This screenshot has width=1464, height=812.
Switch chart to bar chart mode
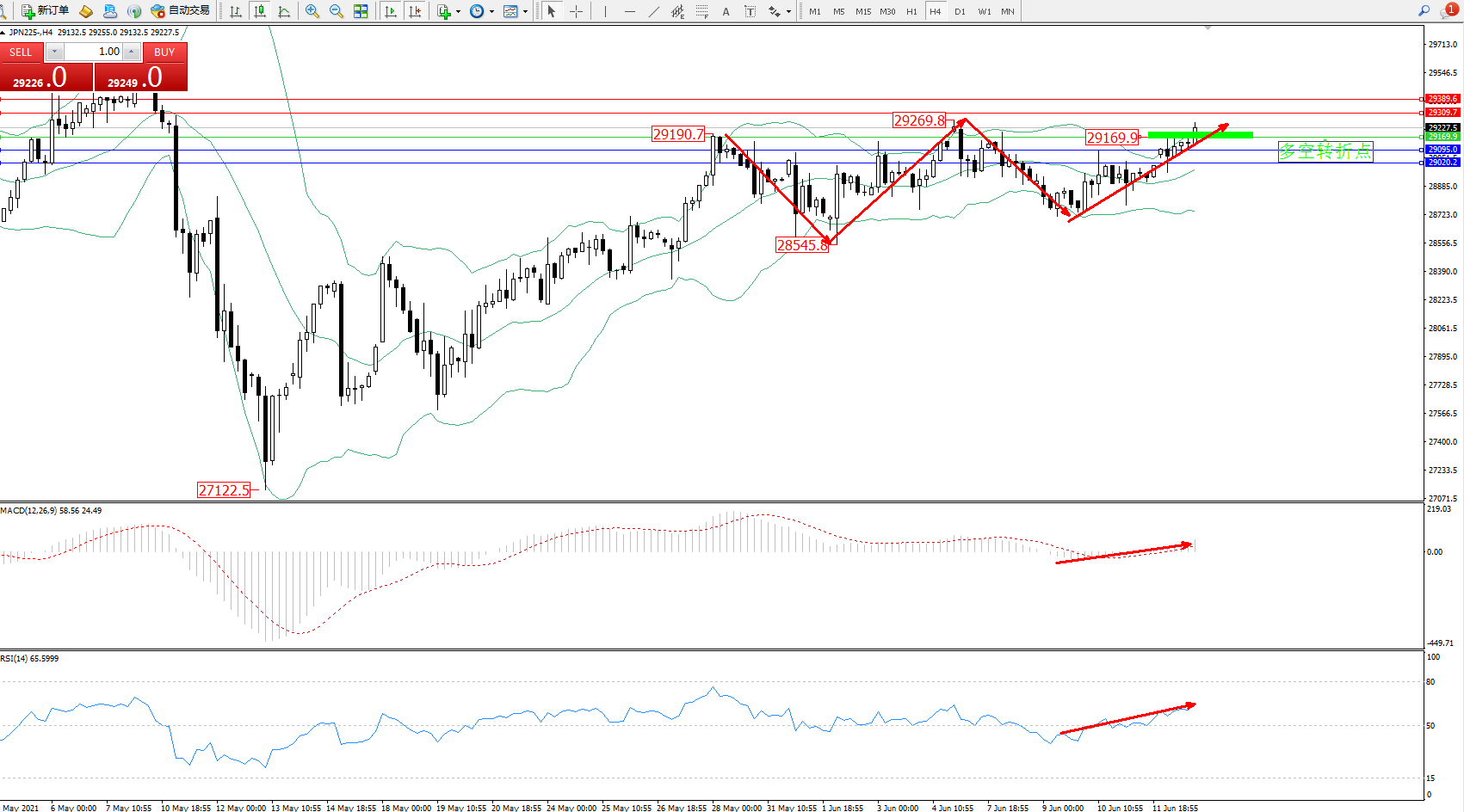click(x=235, y=11)
